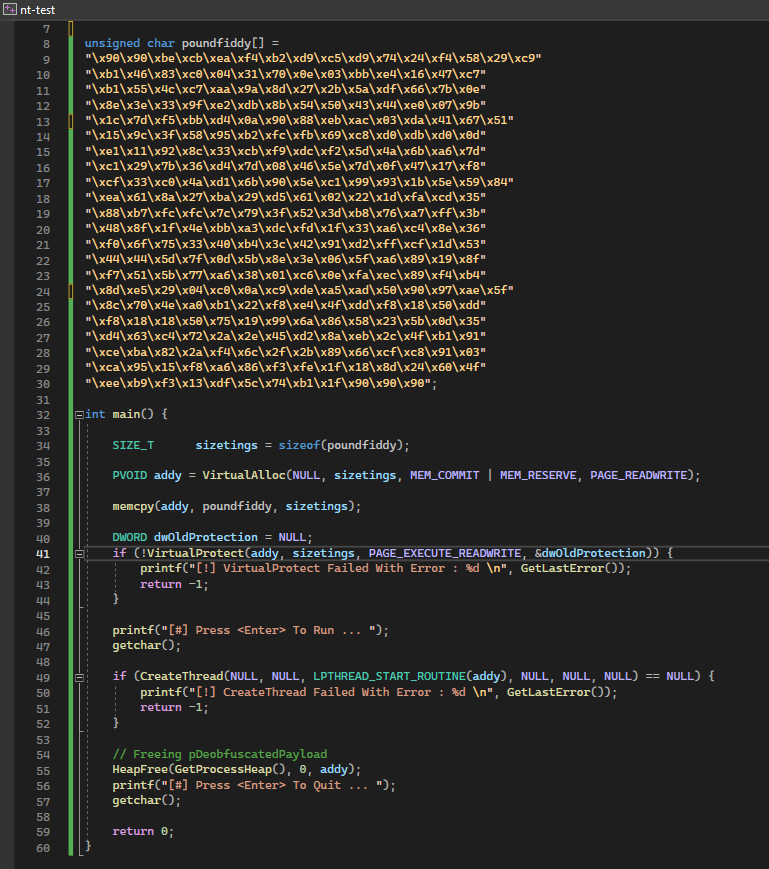Select the nt-test tab label

point(38,10)
